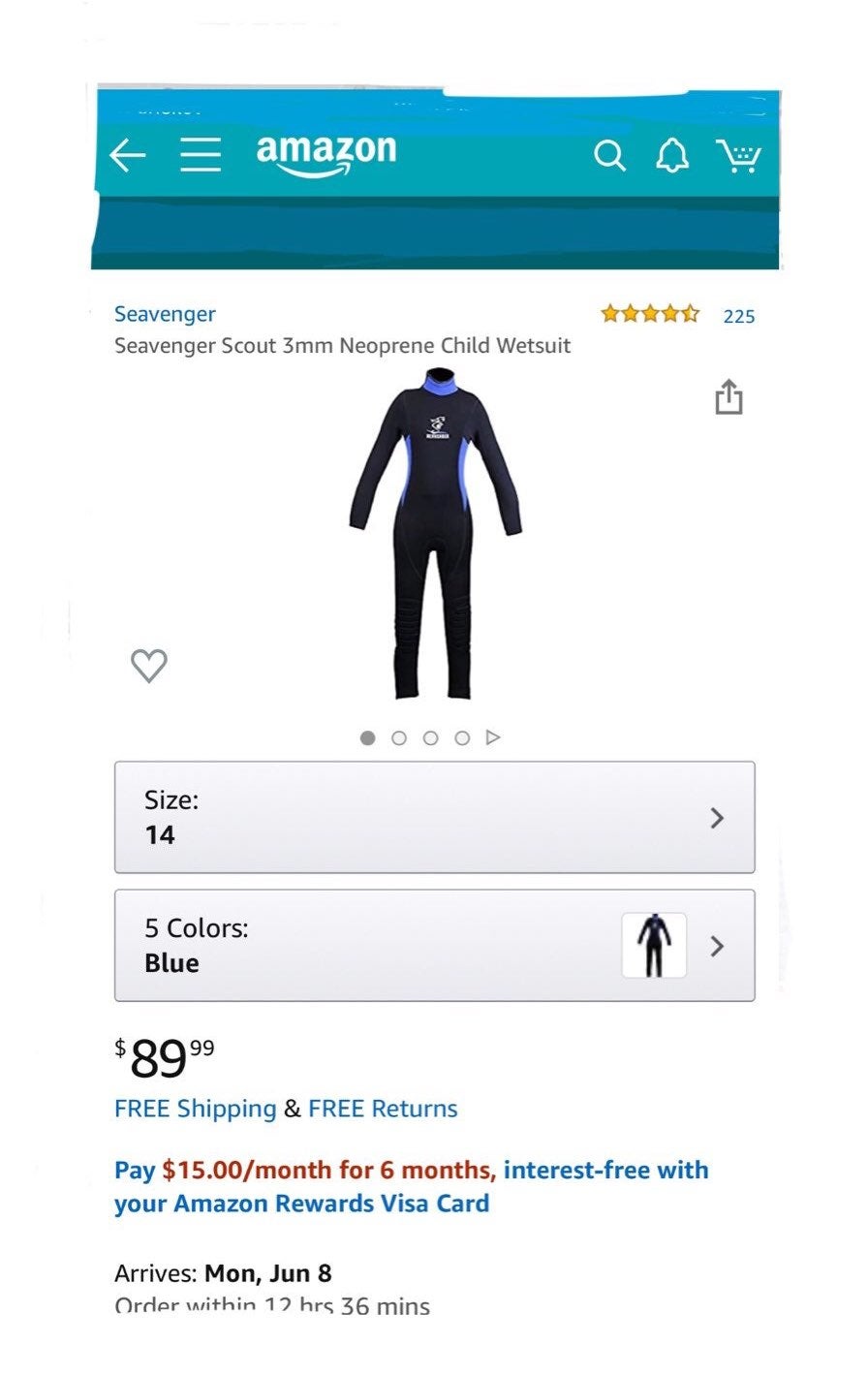Viewport: 868px width, 1377px height.
Task: Tap the blue wetsuit color thumbnail
Action: [654, 945]
